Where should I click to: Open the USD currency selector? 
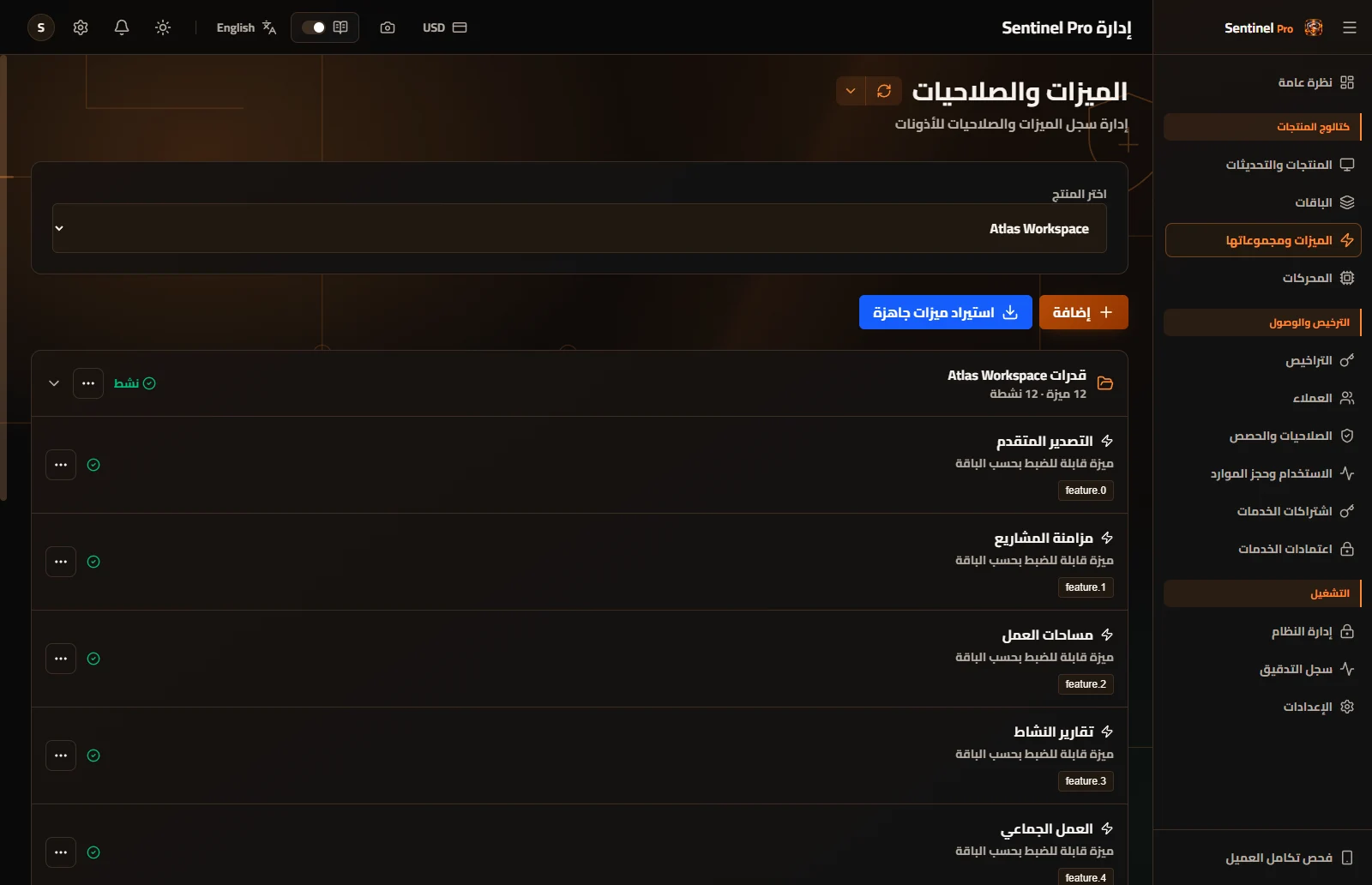pos(444,27)
